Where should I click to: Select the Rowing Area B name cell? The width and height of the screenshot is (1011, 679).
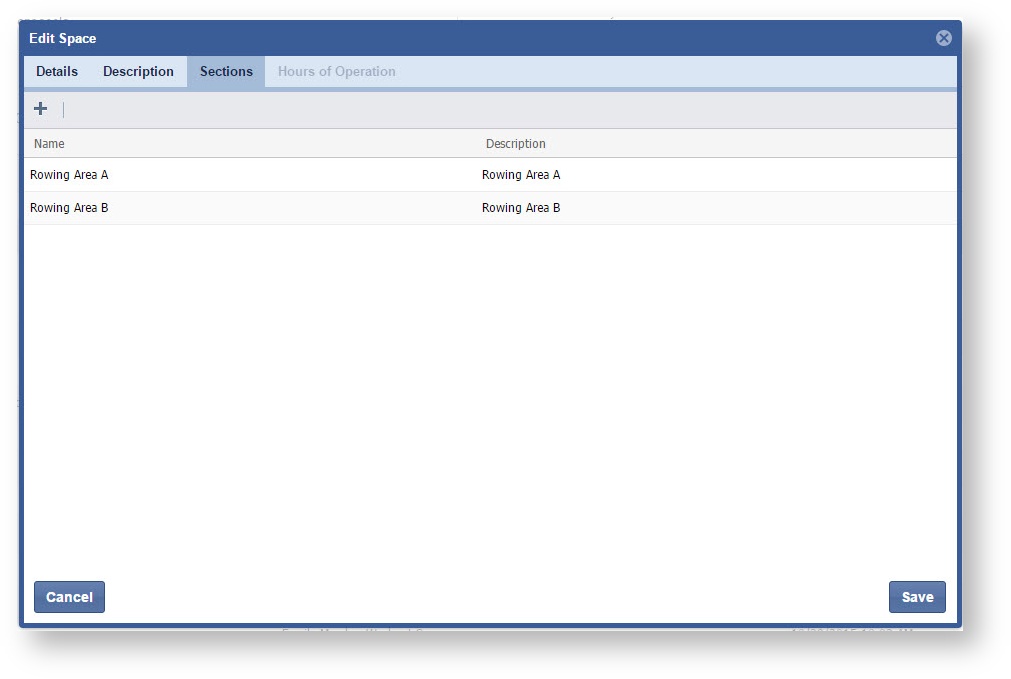(69, 208)
